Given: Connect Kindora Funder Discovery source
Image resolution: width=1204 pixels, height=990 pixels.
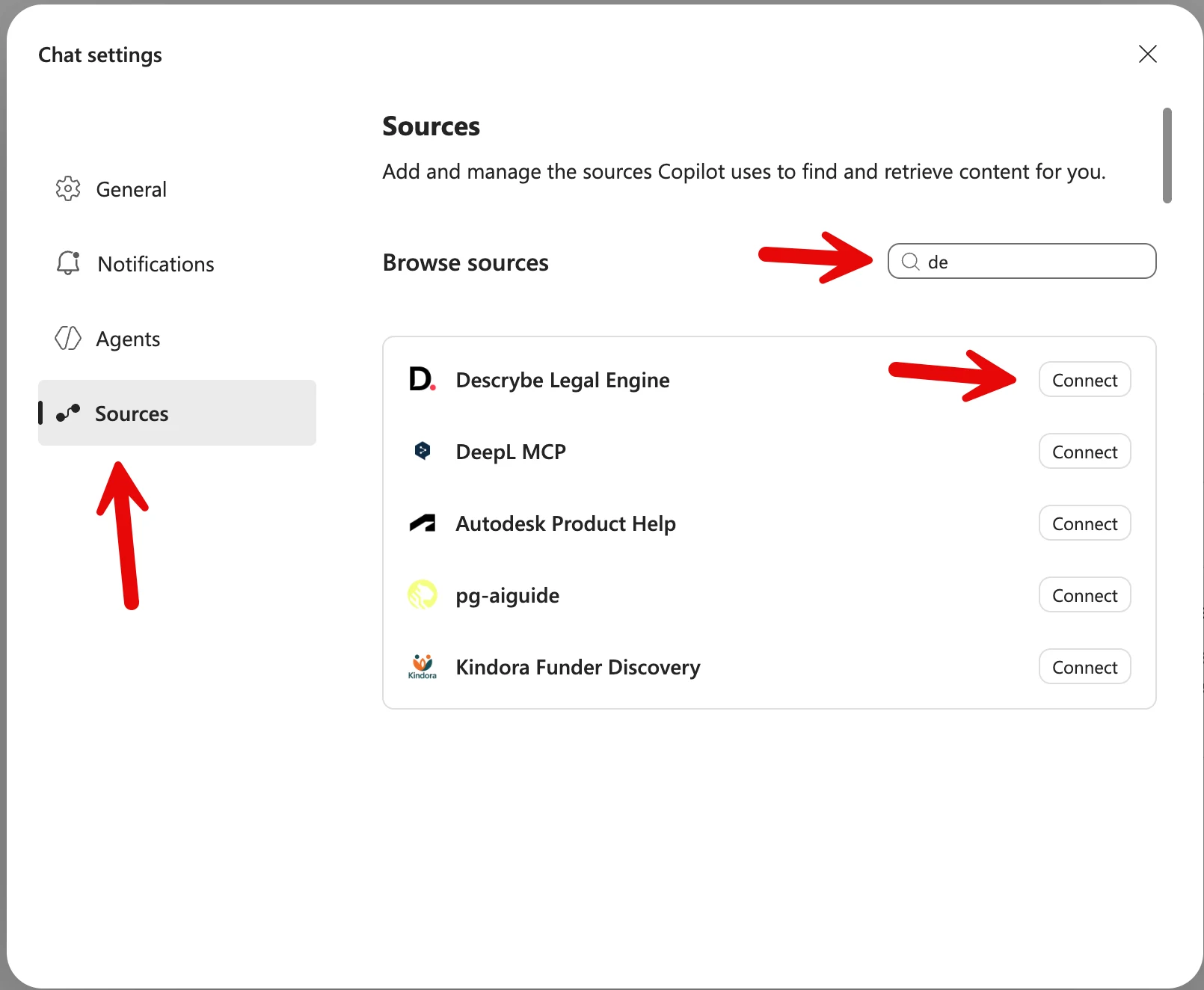Looking at the screenshot, I should pyautogui.click(x=1084, y=667).
